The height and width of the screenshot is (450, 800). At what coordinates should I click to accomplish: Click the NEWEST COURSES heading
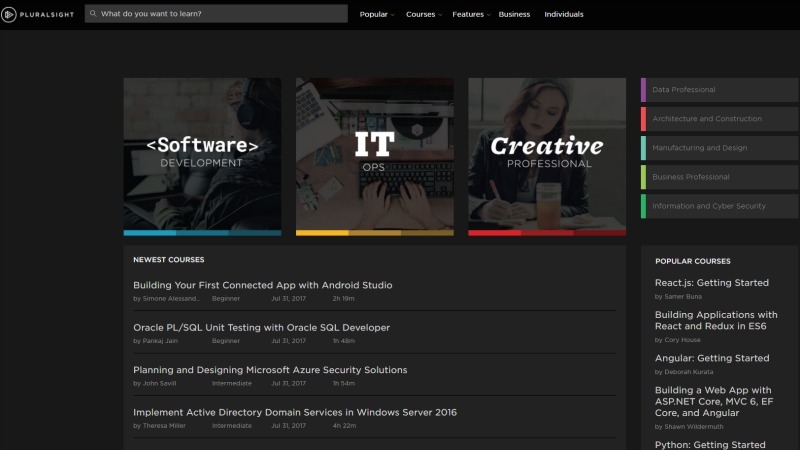pos(169,260)
